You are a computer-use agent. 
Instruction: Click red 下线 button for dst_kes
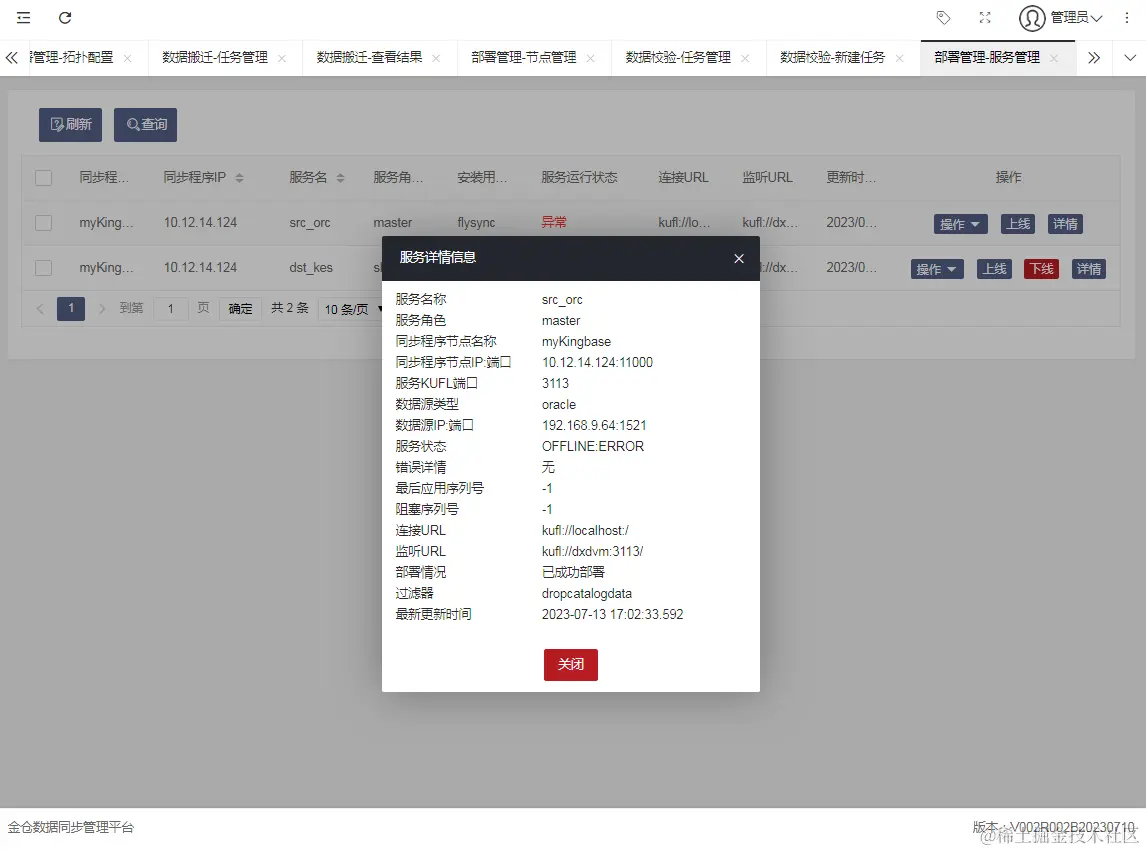1041,270
